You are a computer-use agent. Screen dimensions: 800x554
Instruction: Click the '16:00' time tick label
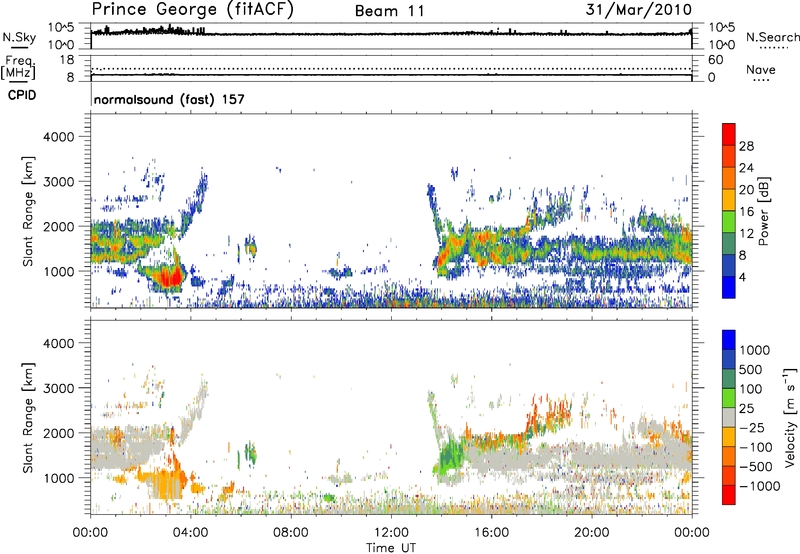point(491,533)
